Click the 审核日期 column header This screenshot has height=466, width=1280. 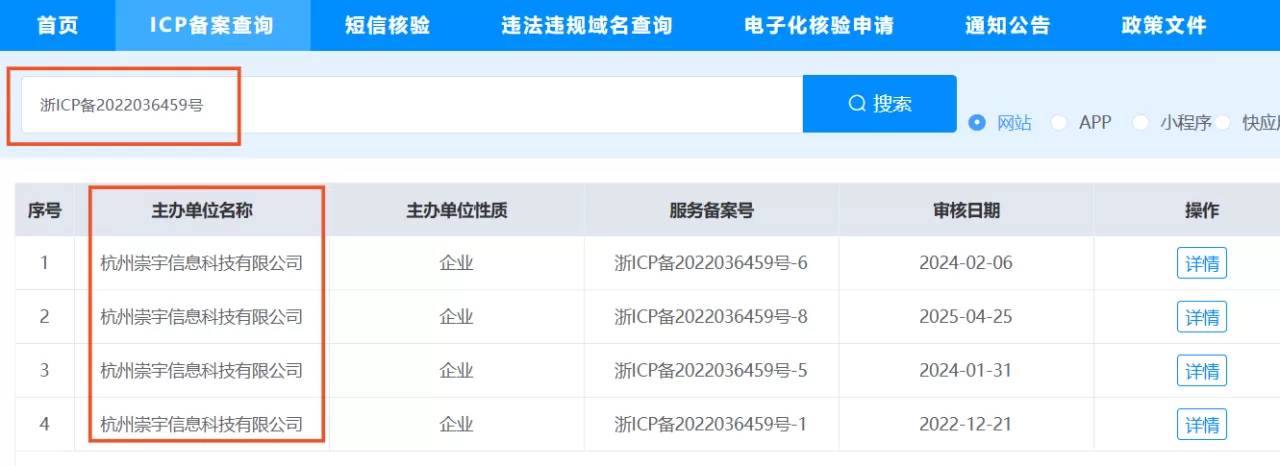pyautogui.click(x=966, y=210)
